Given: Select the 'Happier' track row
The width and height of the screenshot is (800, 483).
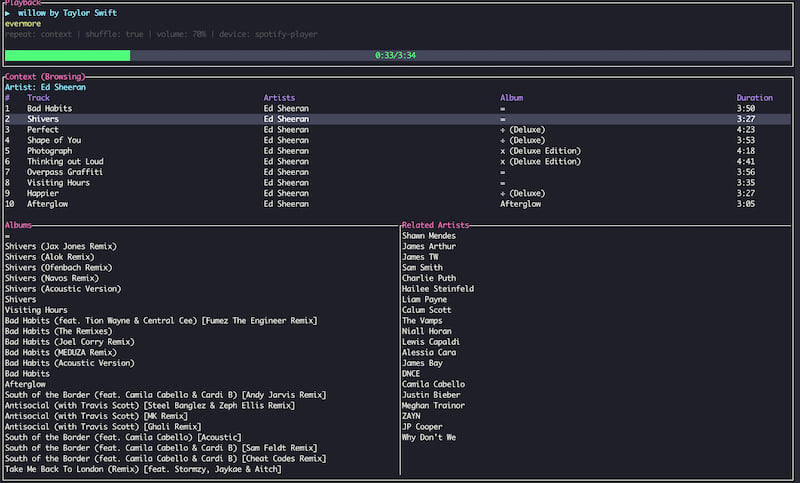Looking at the screenshot, I should click(x=397, y=193).
